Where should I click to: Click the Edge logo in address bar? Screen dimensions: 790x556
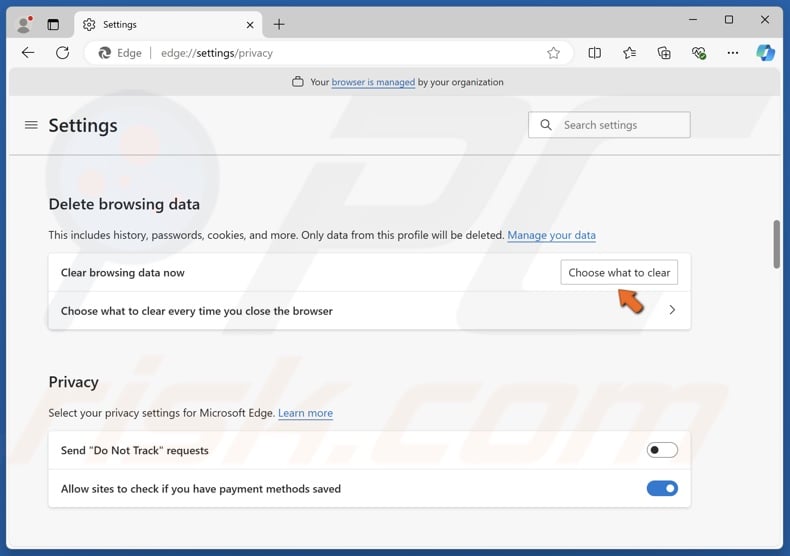(104, 53)
